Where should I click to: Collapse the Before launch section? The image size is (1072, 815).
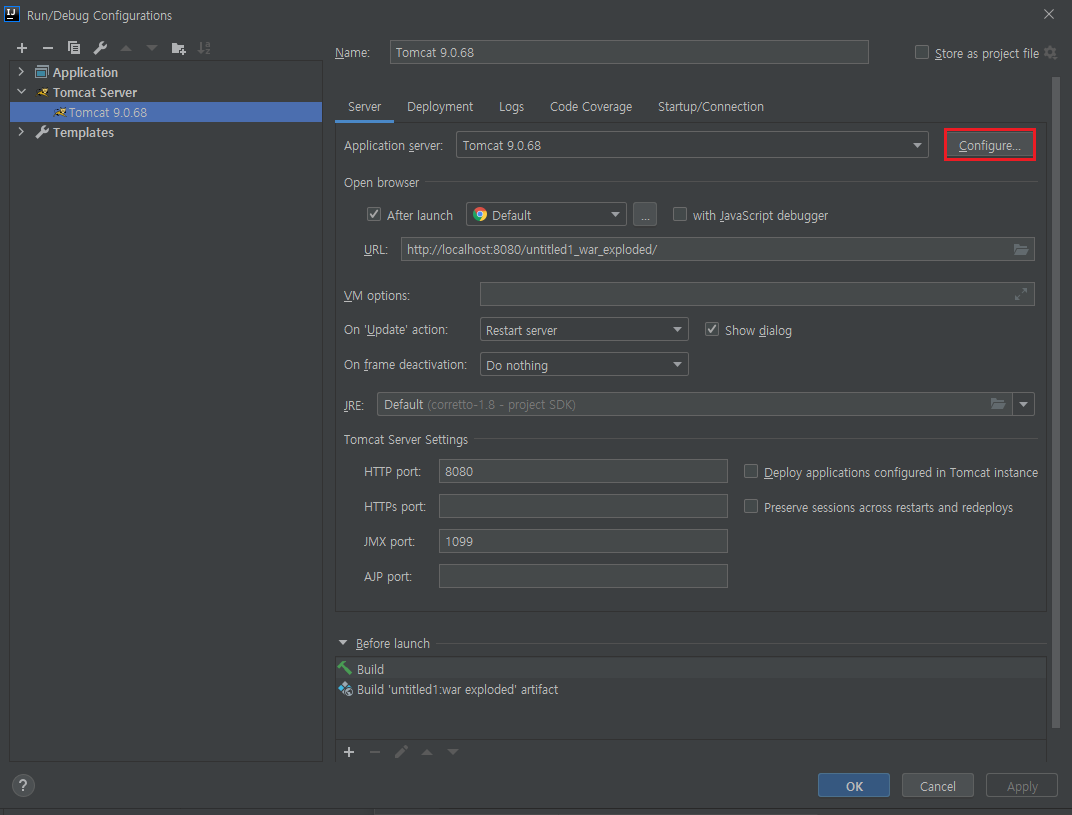pyautogui.click(x=343, y=643)
